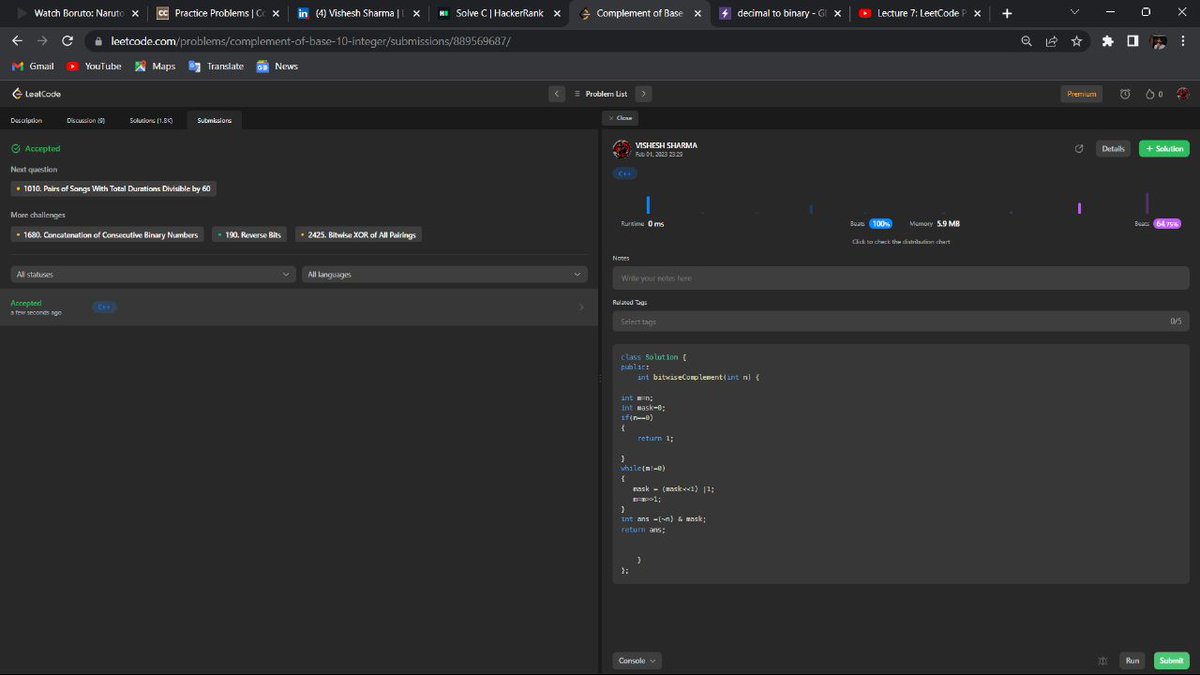The height and width of the screenshot is (675, 1200).
Task: Open 1010 Pairs of Songs problem
Action: tap(114, 188)
